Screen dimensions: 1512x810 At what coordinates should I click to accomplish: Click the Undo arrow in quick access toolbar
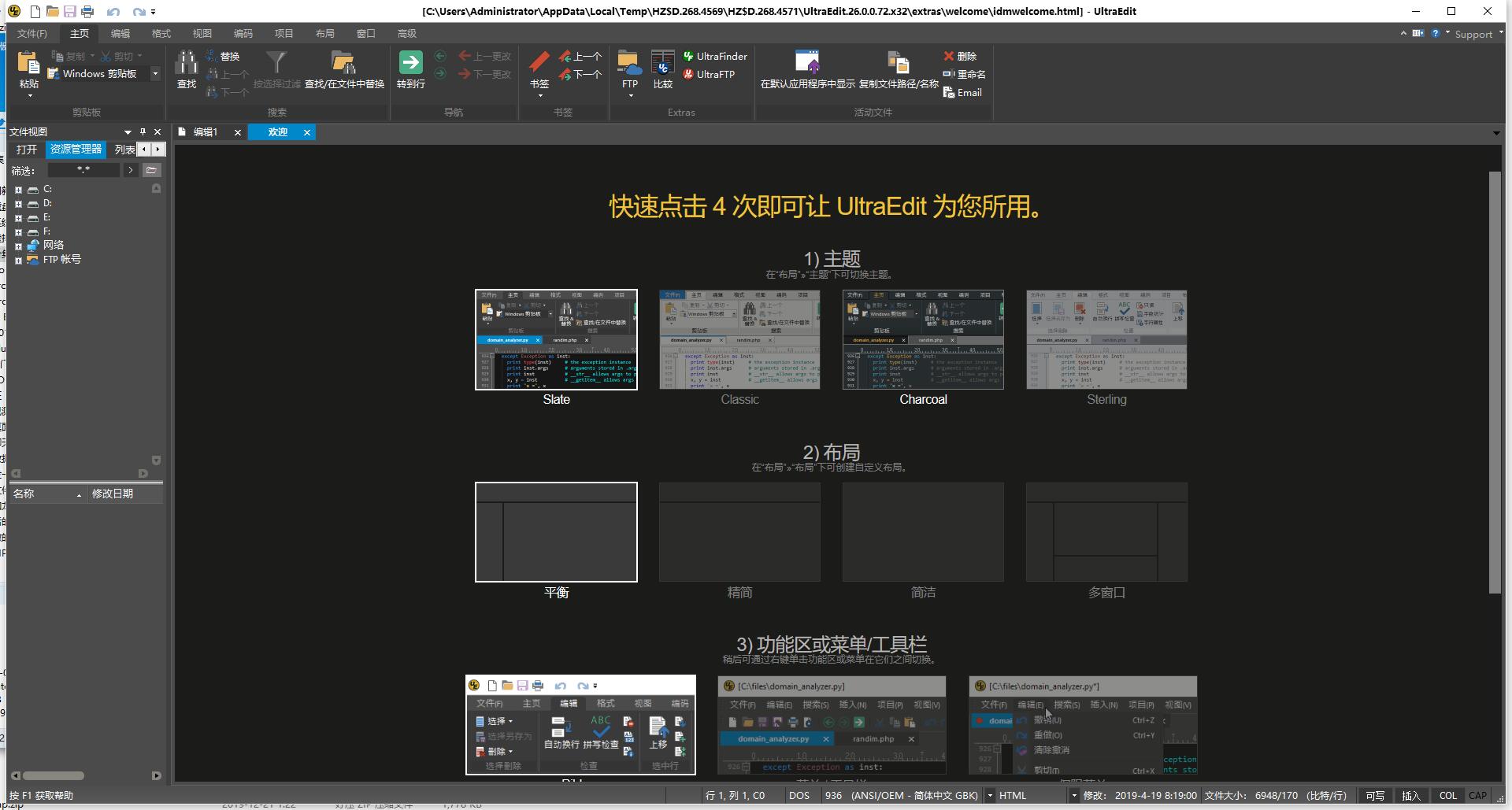[x=113, y=11]
